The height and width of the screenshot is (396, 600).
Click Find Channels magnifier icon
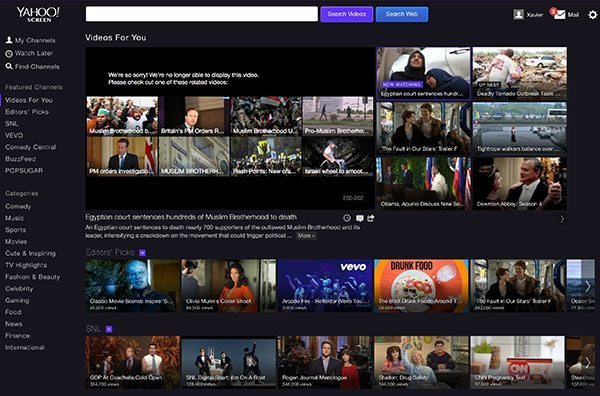9,67
